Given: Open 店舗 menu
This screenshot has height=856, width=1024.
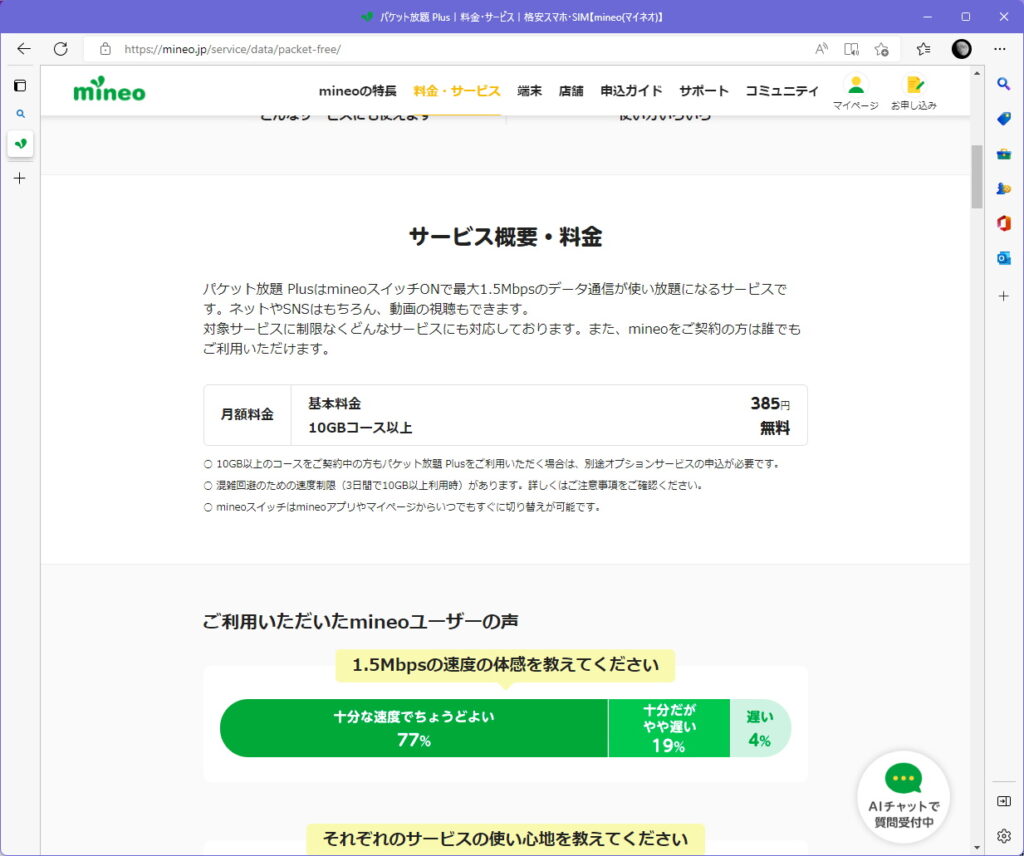Looking at the screenshot, I should tap(571, 91).
